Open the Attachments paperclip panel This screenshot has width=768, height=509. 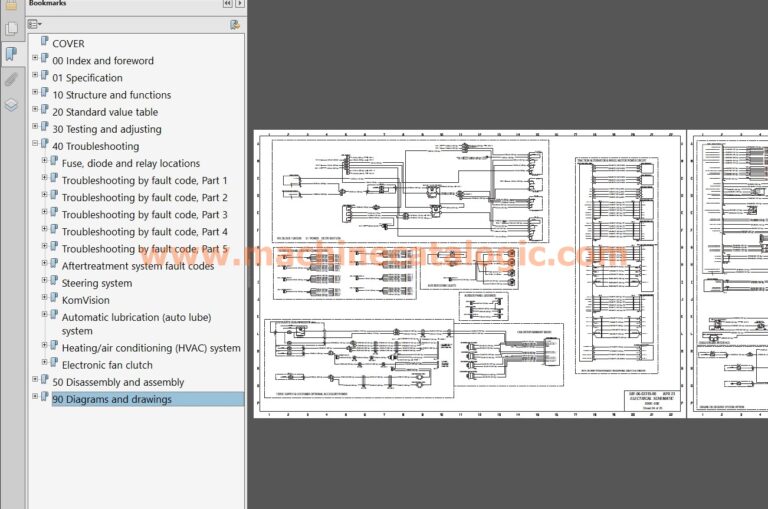[11, 79]
